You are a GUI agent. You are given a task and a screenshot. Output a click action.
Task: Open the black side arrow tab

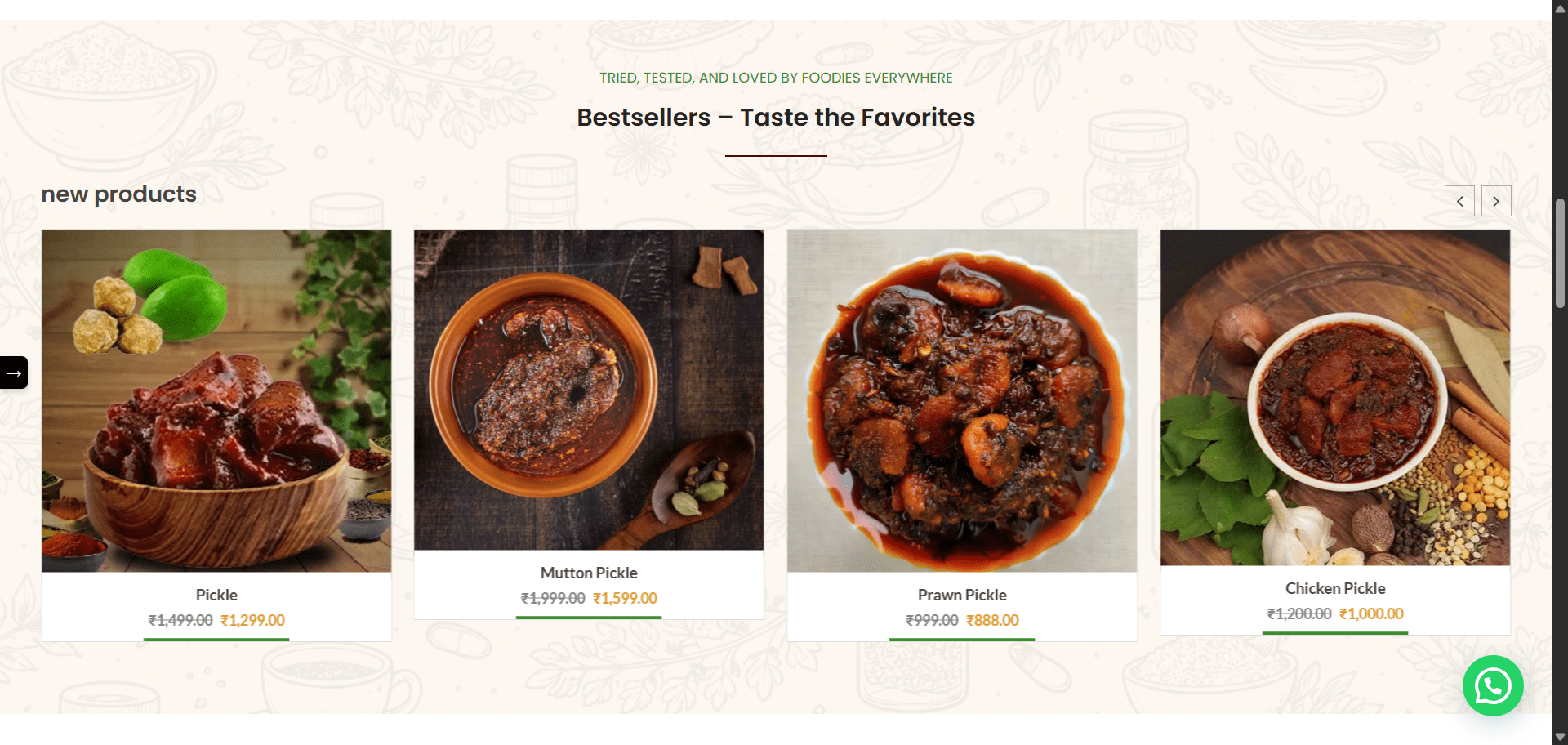[14, 372]
